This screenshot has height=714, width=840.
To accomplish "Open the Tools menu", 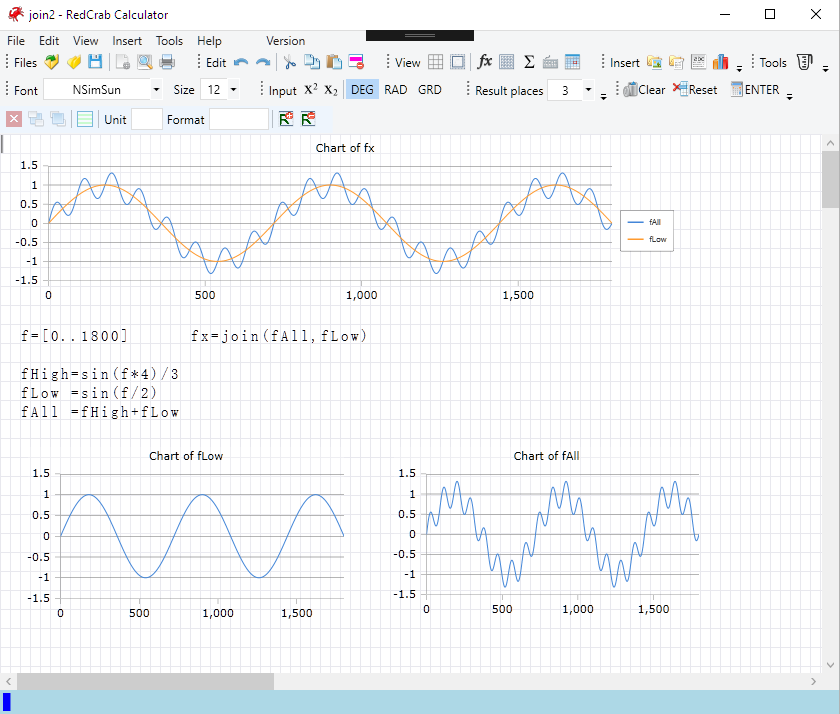I will 169,41.
